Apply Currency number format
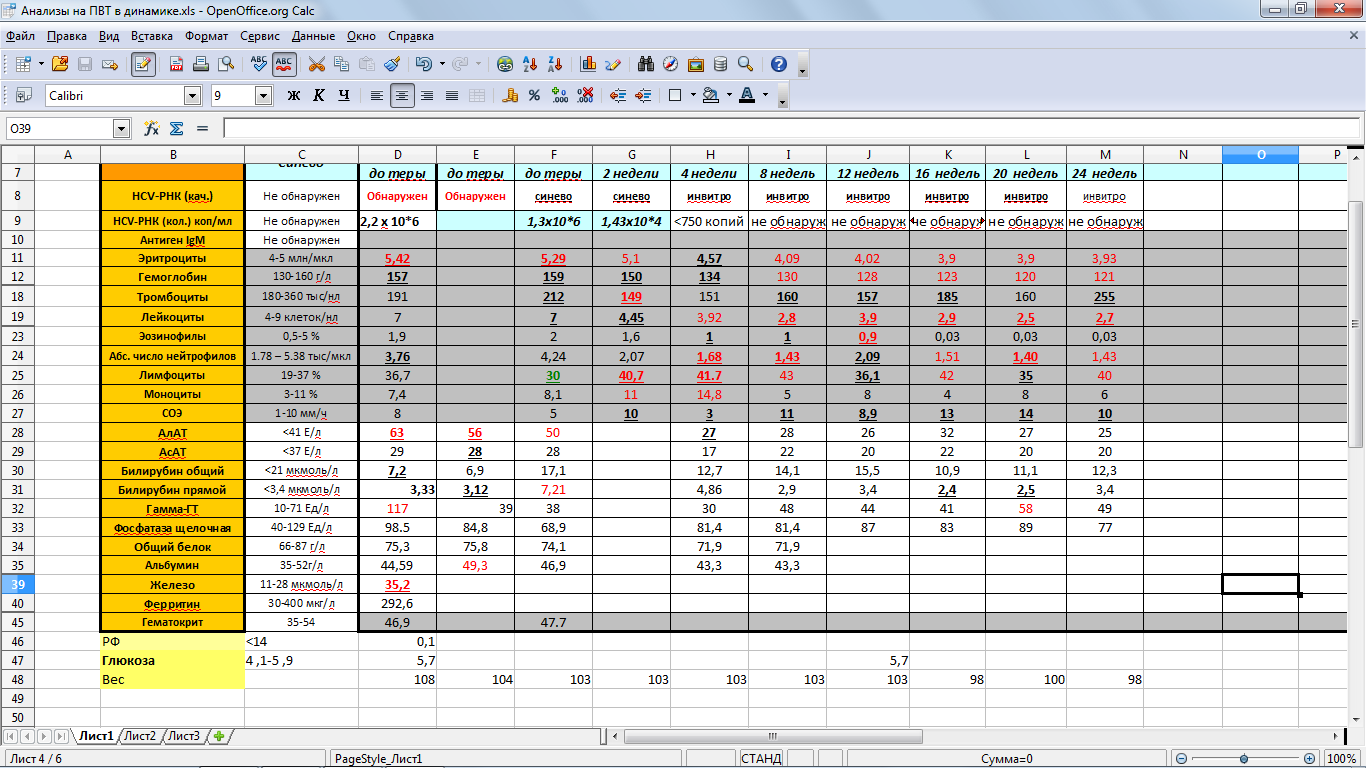 point(510,96)
